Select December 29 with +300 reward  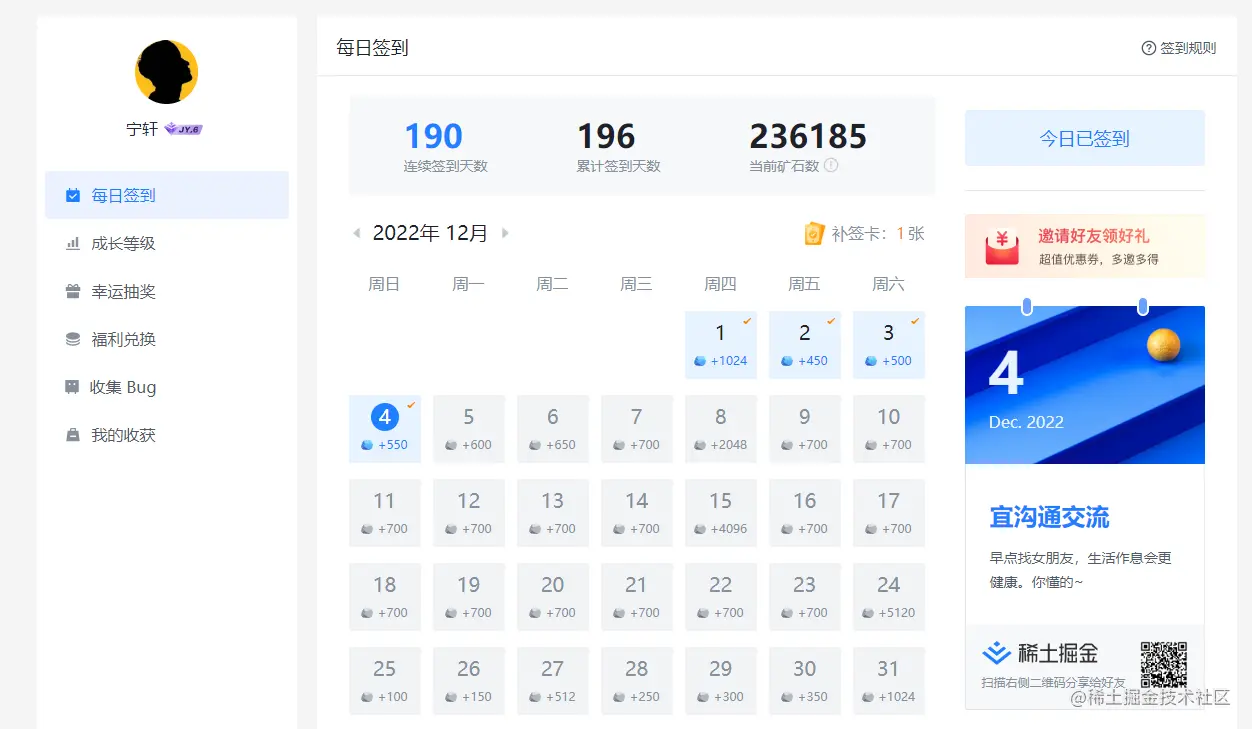pyautogui.click(x=721, y=681)
